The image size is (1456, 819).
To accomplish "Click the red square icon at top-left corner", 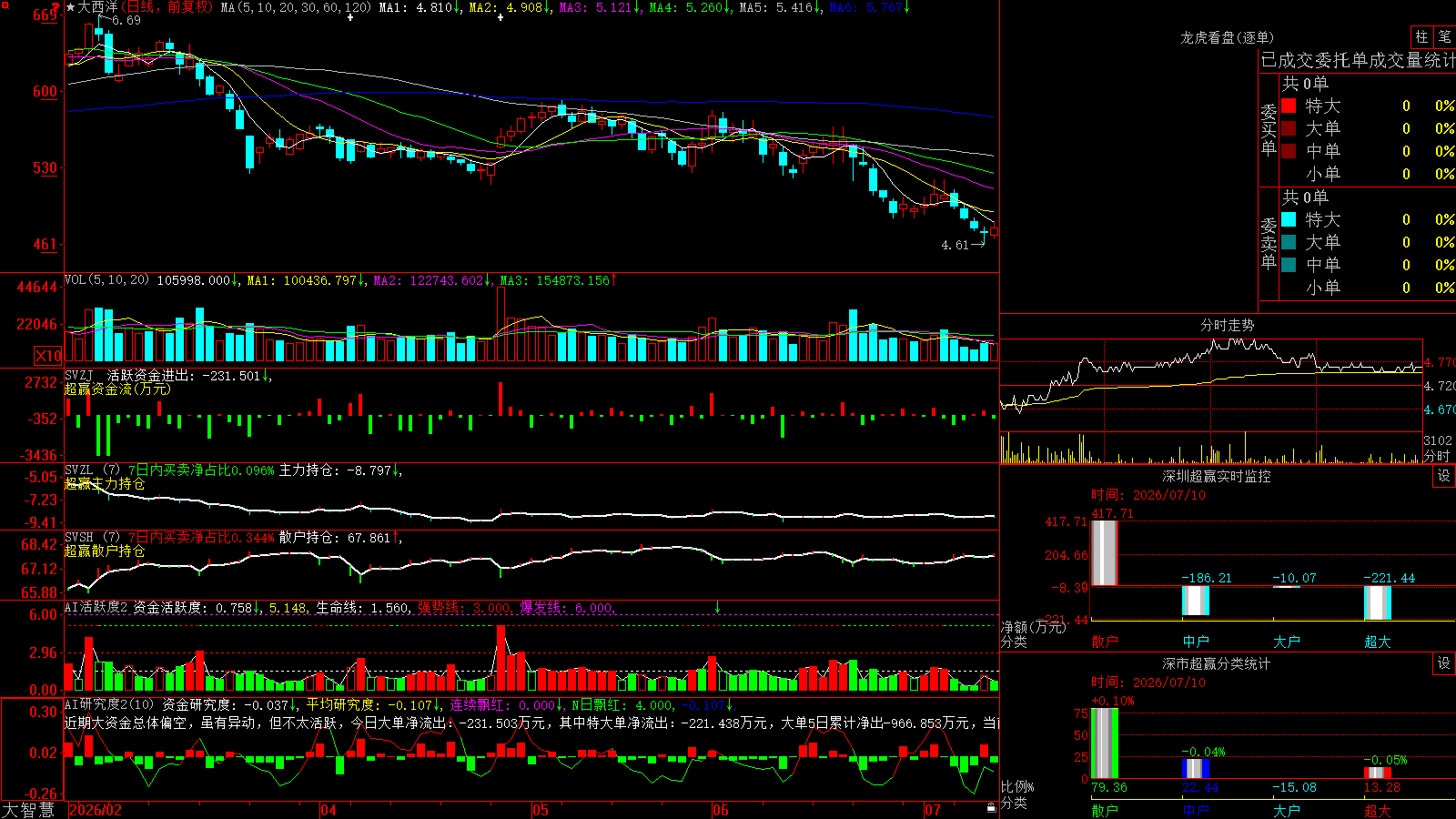I will (4, 4).
